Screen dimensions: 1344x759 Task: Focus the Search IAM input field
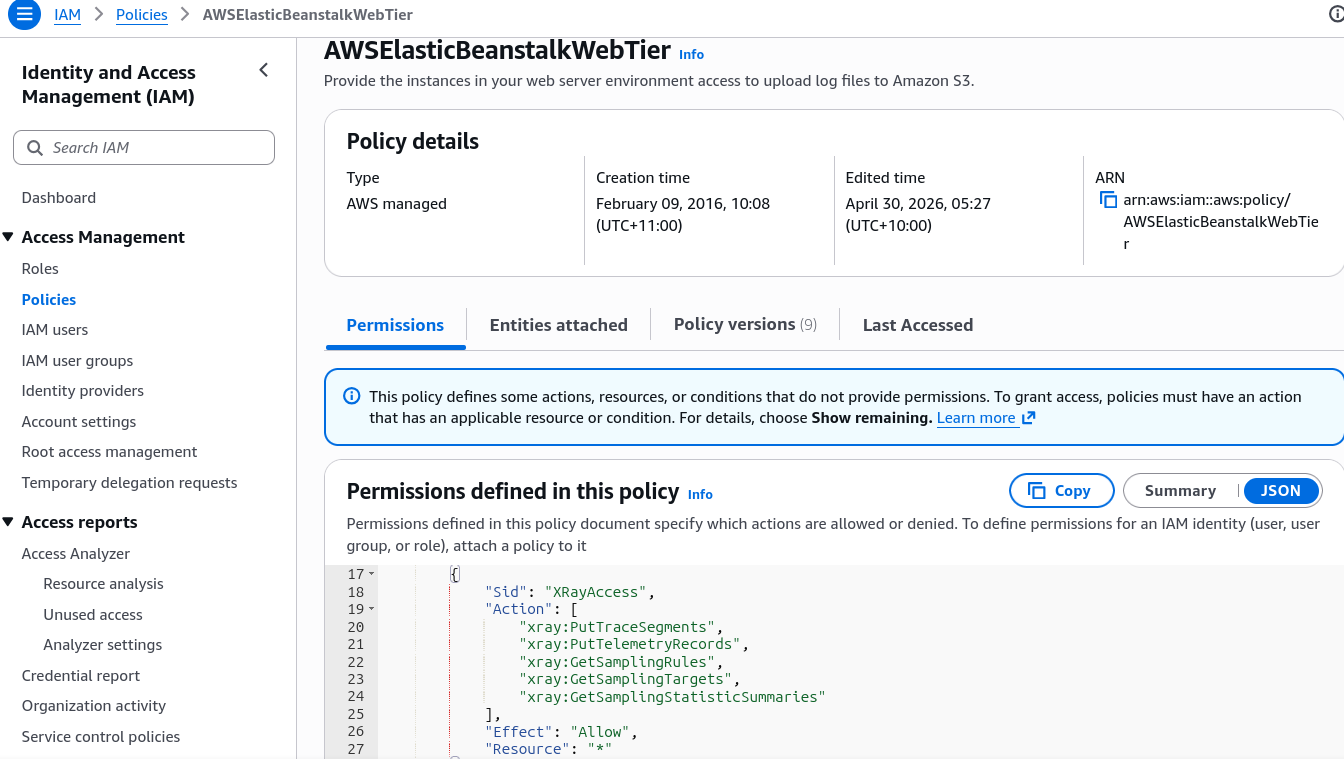(x=144, y=148)
